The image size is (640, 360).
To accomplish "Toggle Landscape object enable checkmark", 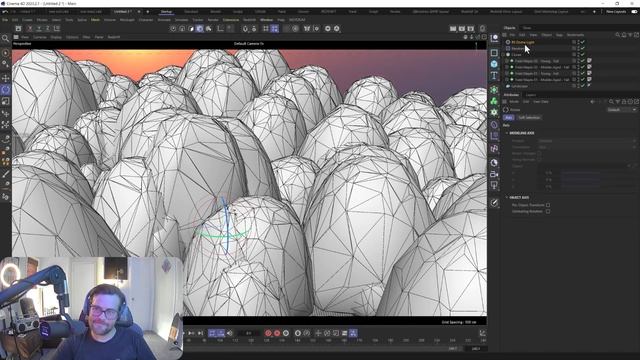I will pyautogui.click(x=583, y=86).
